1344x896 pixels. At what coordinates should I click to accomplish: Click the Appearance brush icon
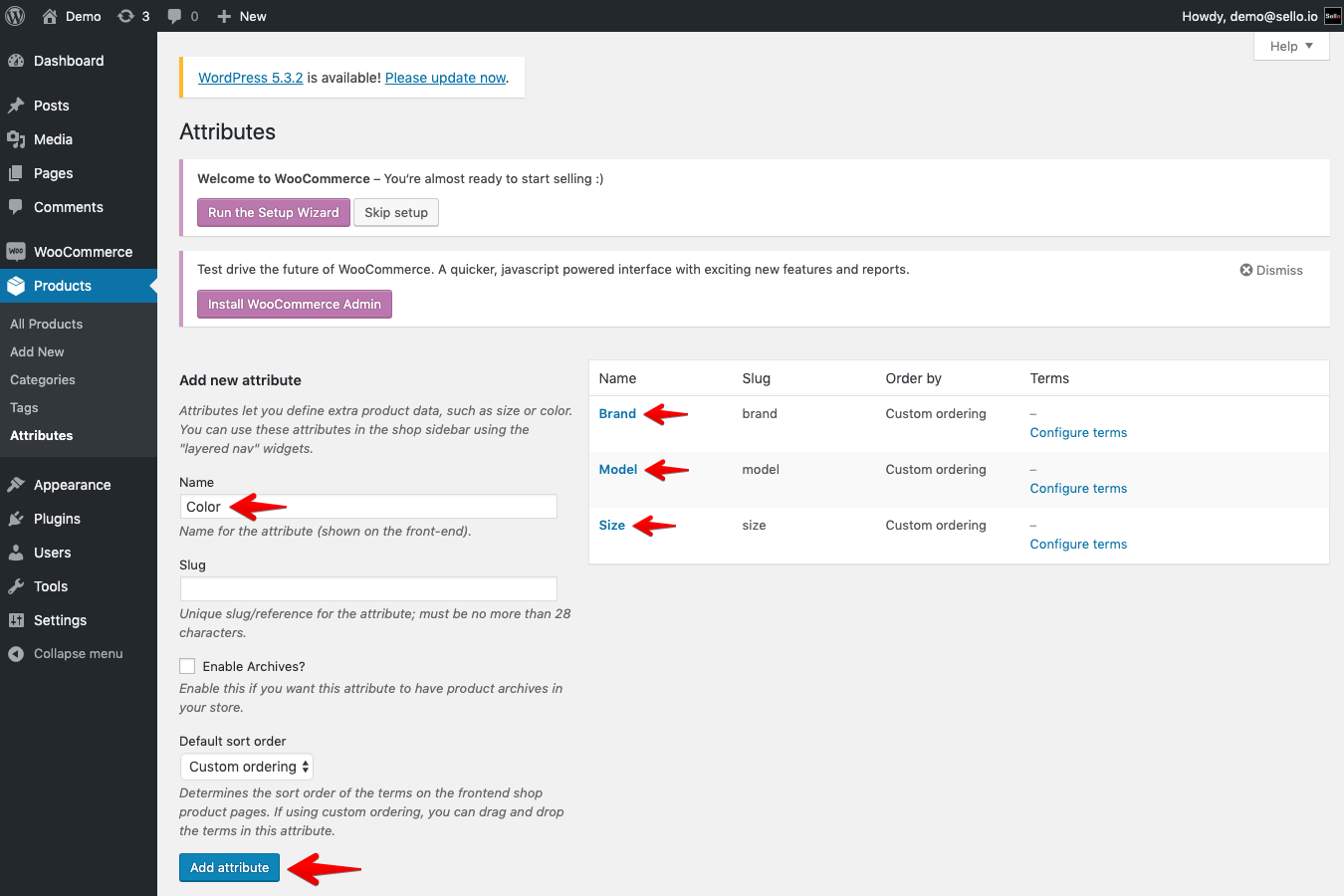pos(16,485)
